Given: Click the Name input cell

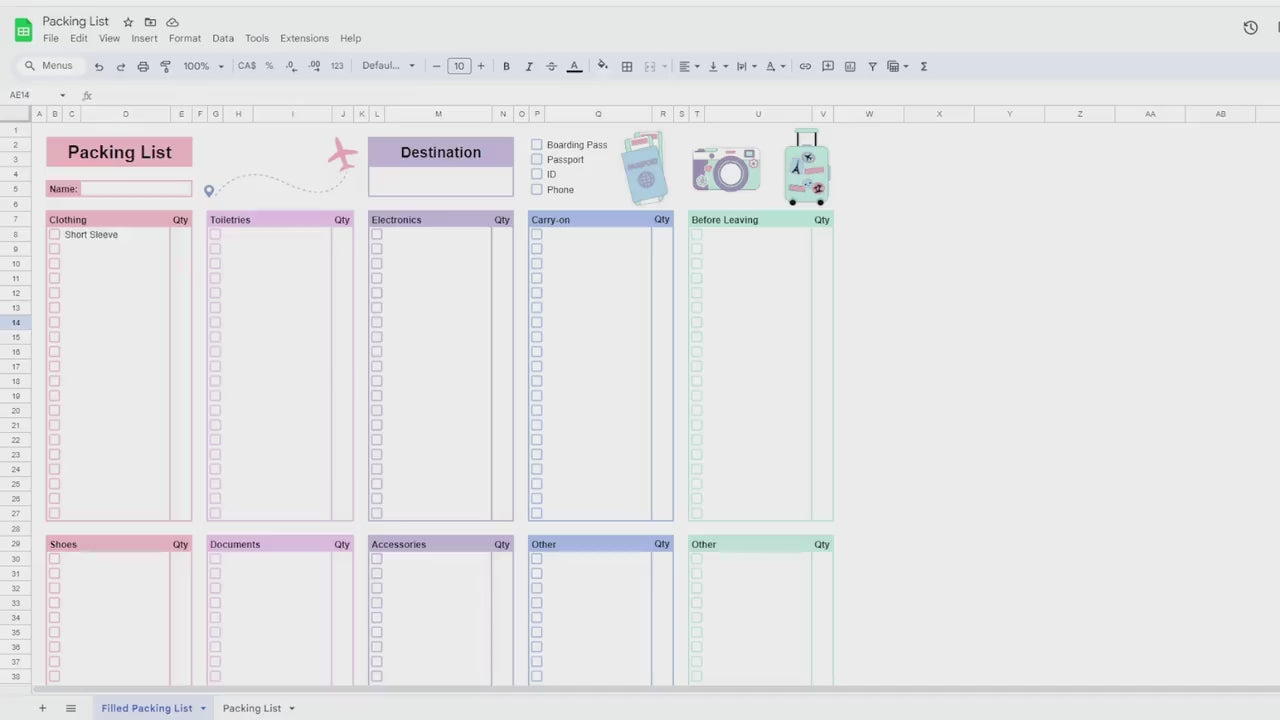Looking at the screenshot, I should tap(135, 189).
